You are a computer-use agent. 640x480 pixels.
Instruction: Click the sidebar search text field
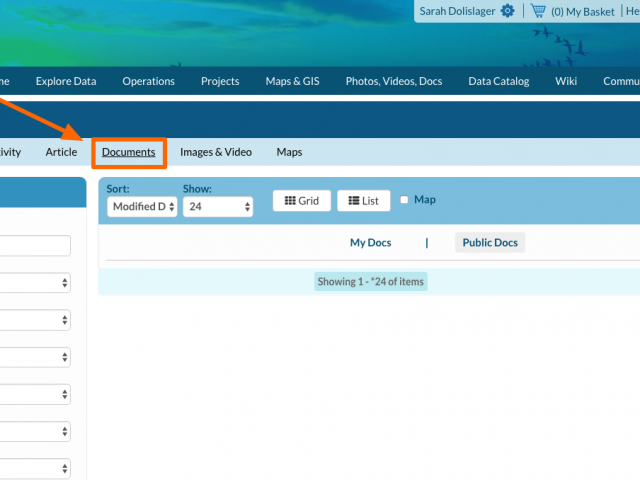[x=35, y=246]
